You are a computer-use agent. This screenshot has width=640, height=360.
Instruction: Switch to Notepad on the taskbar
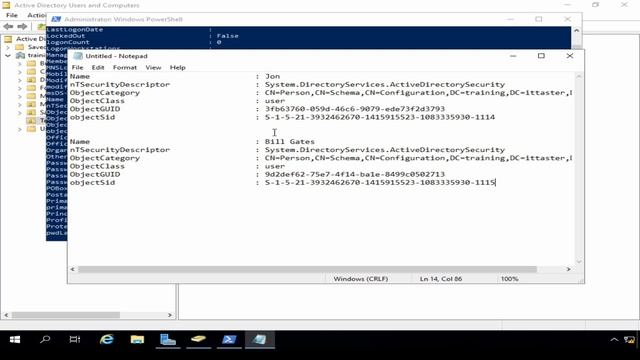pyautogui.click(x=260, y=340)
